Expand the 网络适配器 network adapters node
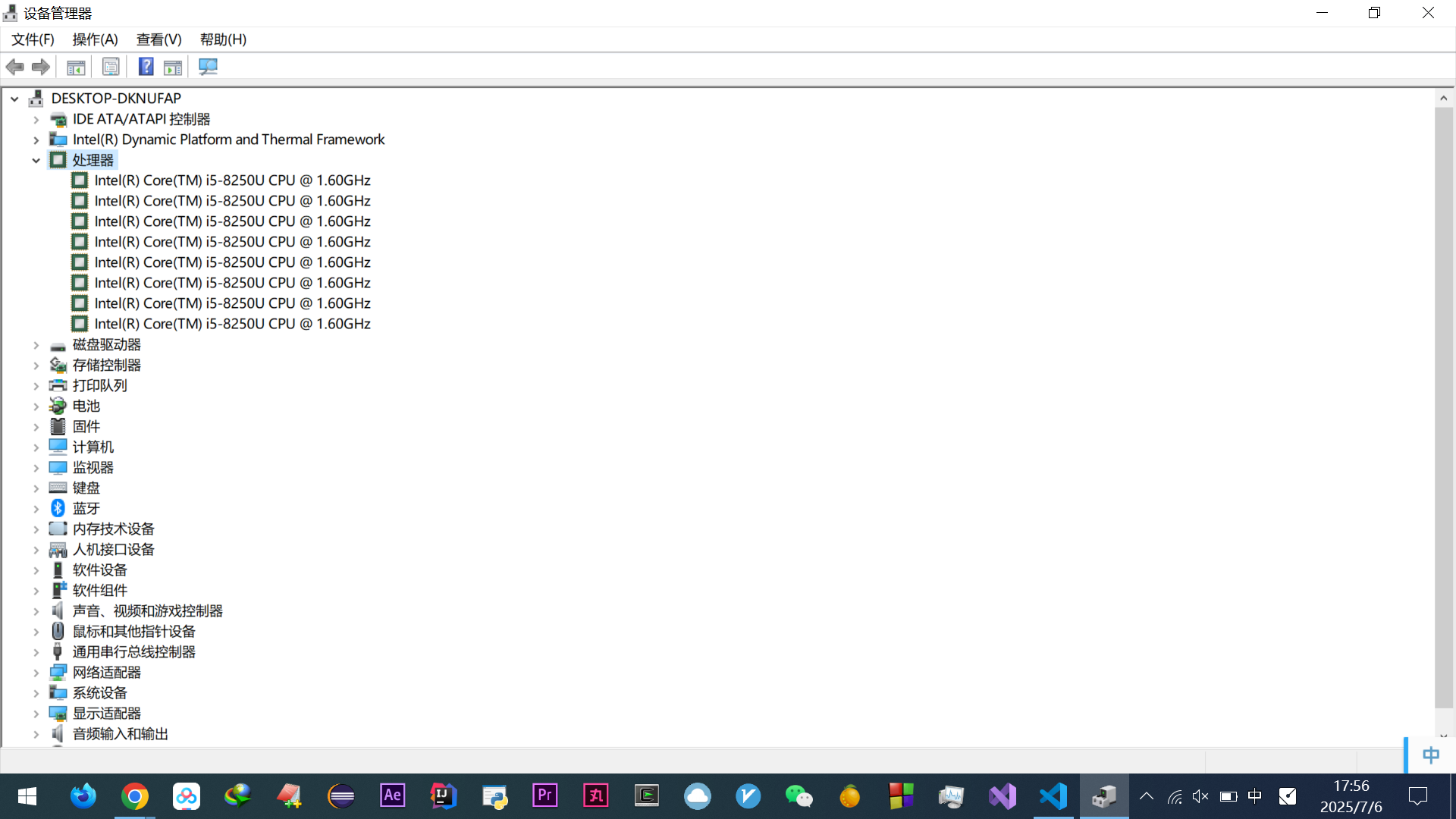The height and width of the screenshot is (819, 1456). [x=36, y=673]
